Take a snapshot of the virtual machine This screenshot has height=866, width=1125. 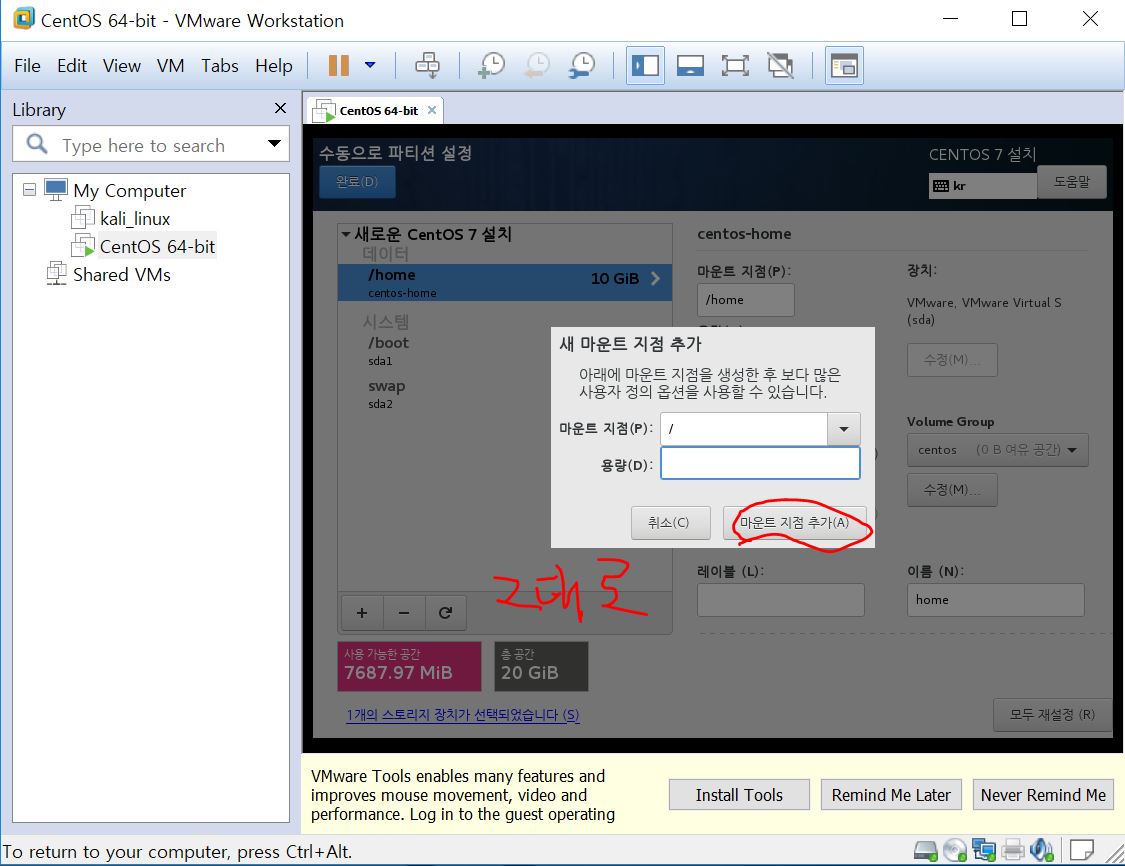[491, 65]
